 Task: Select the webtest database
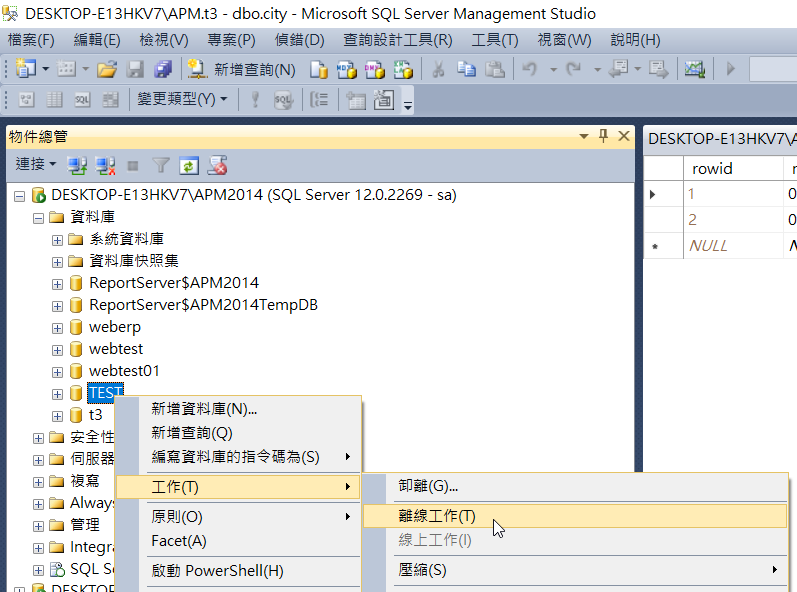116,349
